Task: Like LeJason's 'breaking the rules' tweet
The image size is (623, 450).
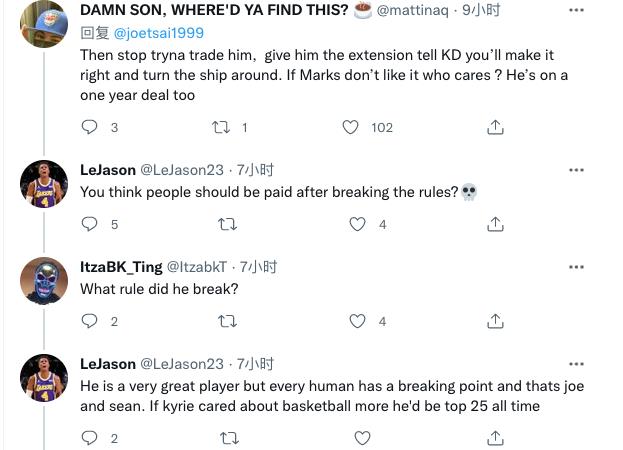Action: point(357,224)
